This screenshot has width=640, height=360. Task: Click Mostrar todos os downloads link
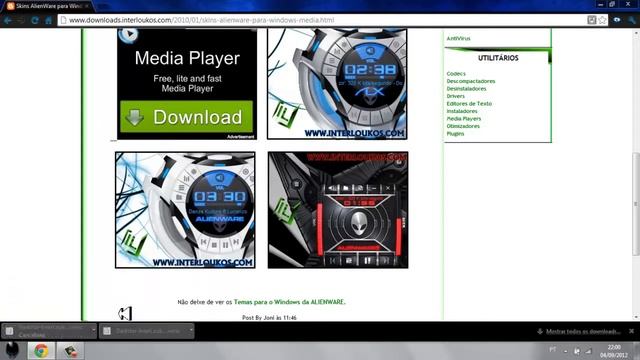pos(583,331)
